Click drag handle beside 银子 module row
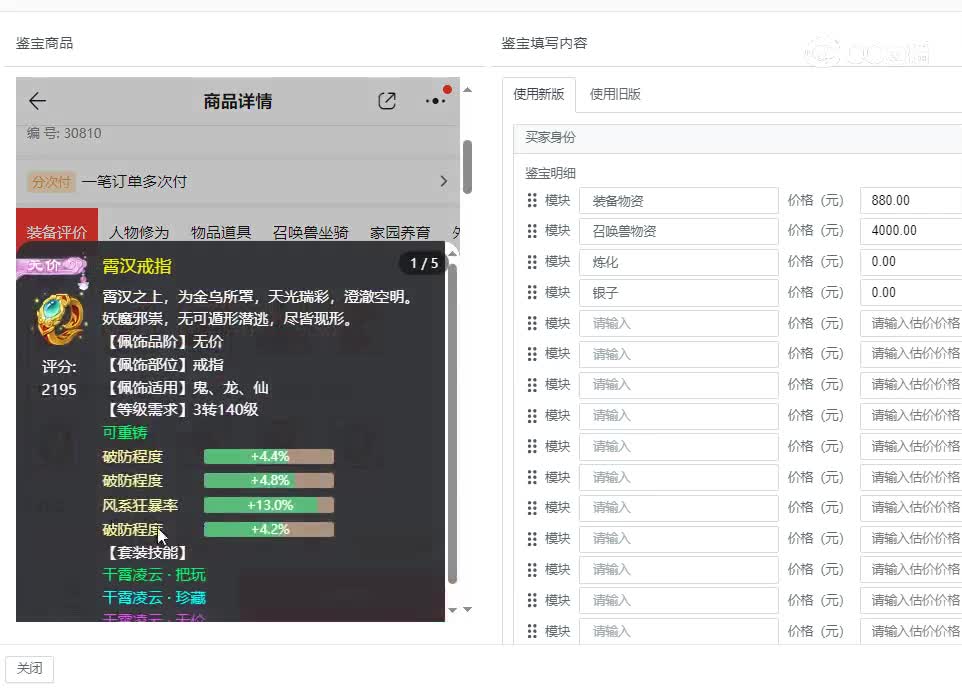 pos(532,293)
